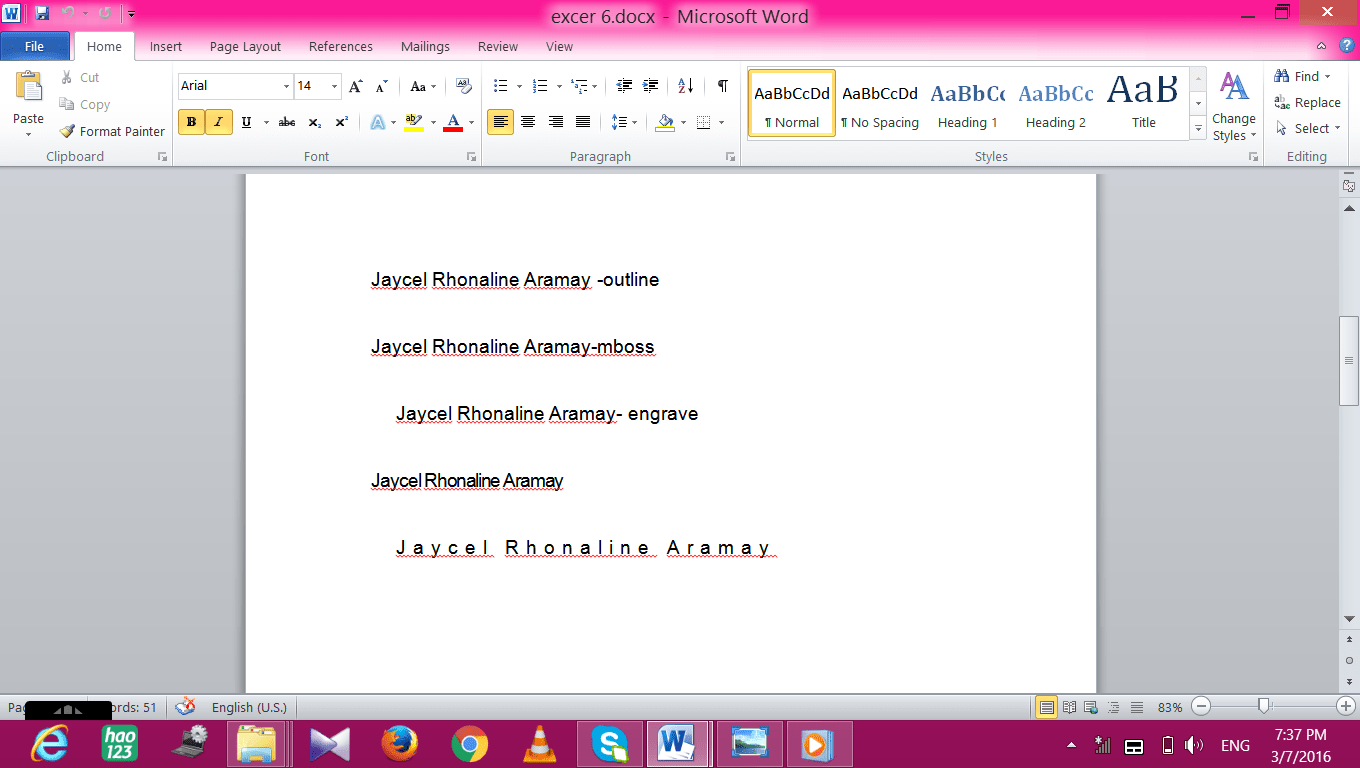The width and height of the screenshot is (1360, 768).
Task: Click the Grow Font icon
Action: (x=356, y=86)
